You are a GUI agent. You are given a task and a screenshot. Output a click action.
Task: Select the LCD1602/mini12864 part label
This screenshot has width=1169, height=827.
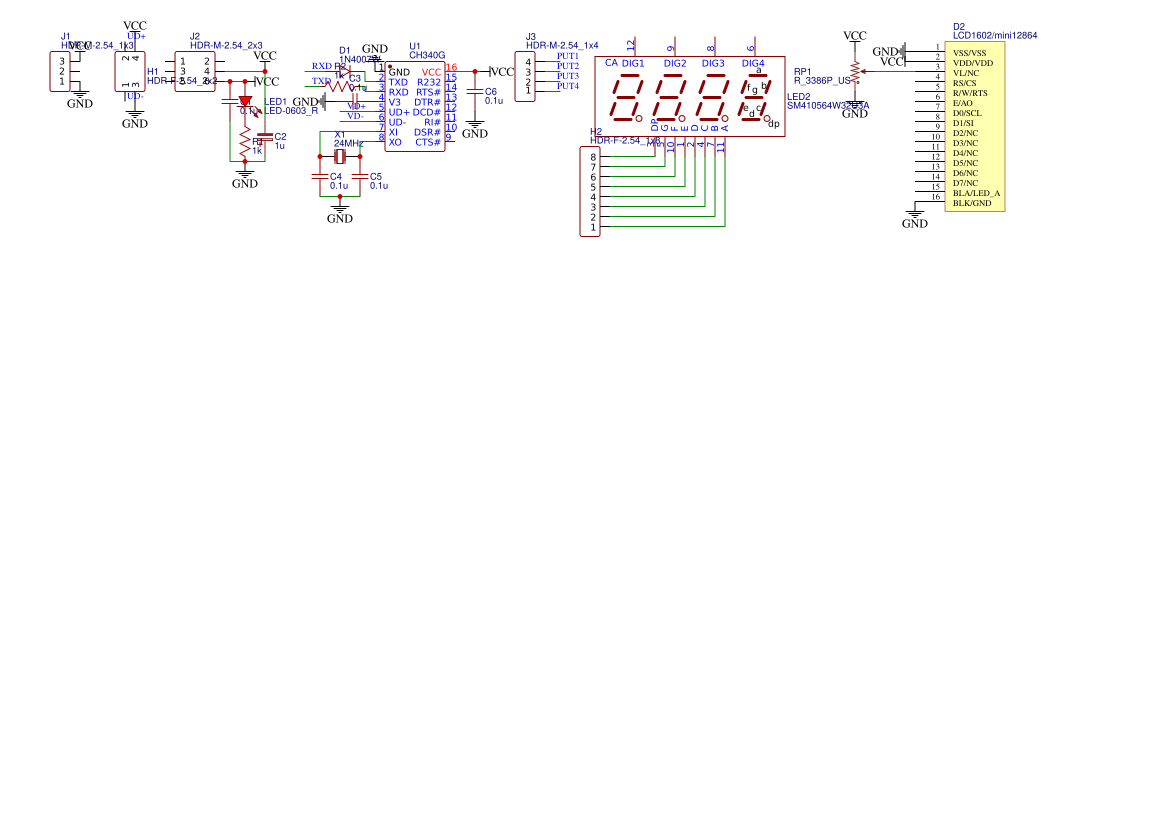[x=994, y=35]
